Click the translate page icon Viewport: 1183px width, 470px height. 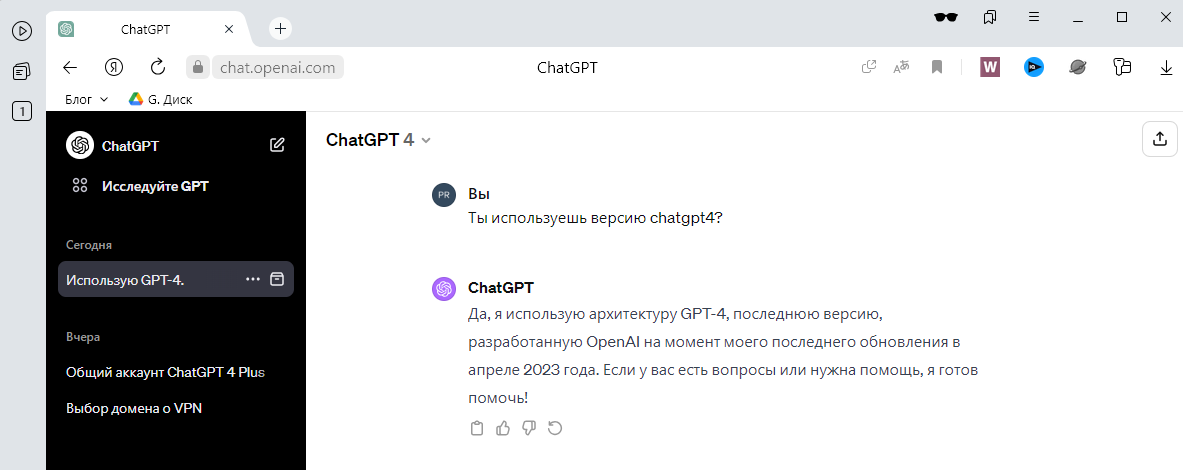(902, 67)
